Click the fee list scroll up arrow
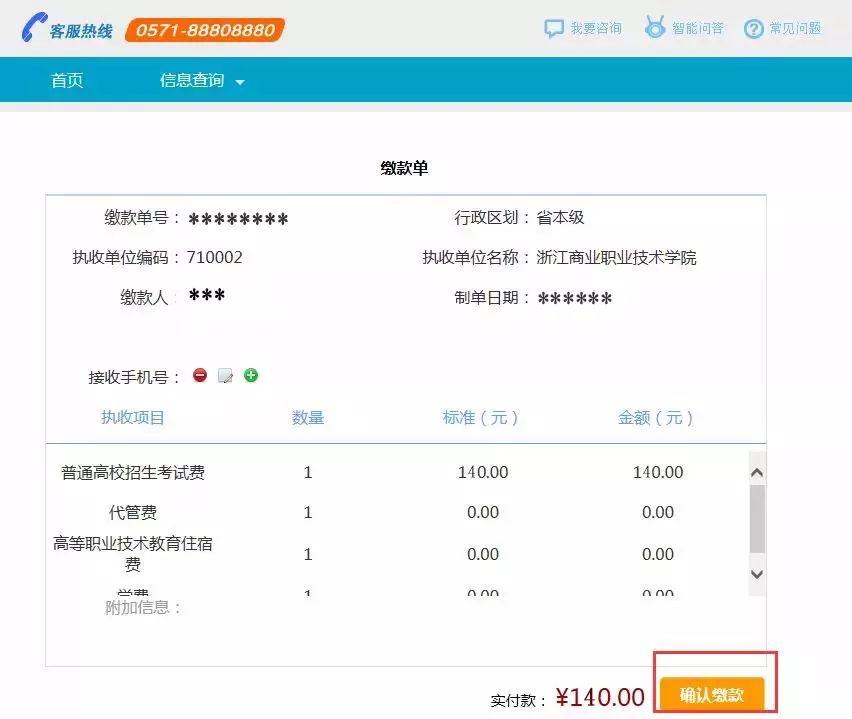The height and width of the screenshot is (719, 852). point(757,472)
